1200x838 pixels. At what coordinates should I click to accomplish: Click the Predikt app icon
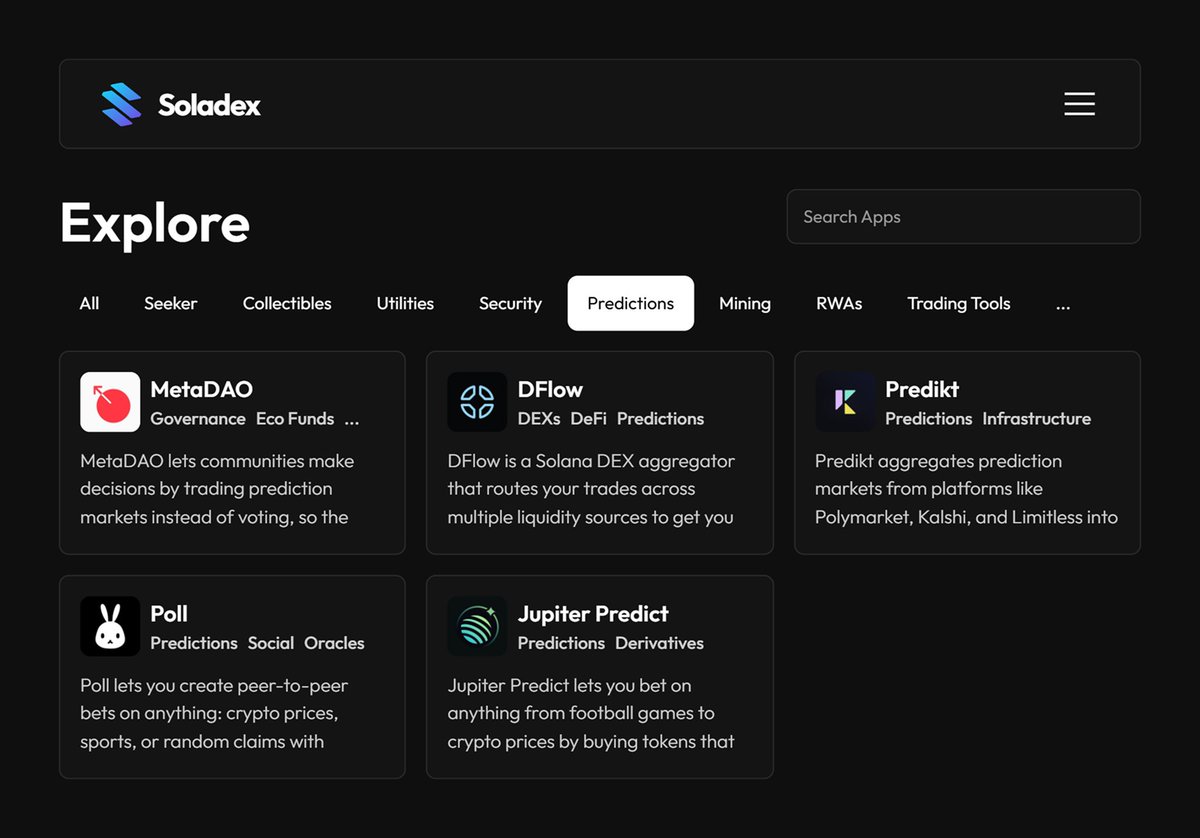point(845,402)
